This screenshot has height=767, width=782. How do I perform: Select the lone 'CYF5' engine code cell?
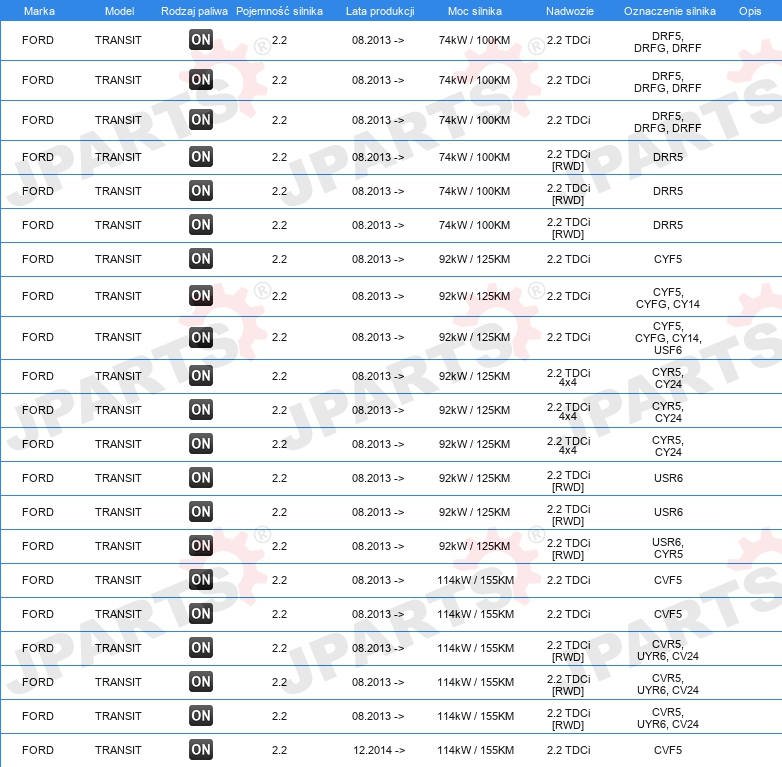668,259
